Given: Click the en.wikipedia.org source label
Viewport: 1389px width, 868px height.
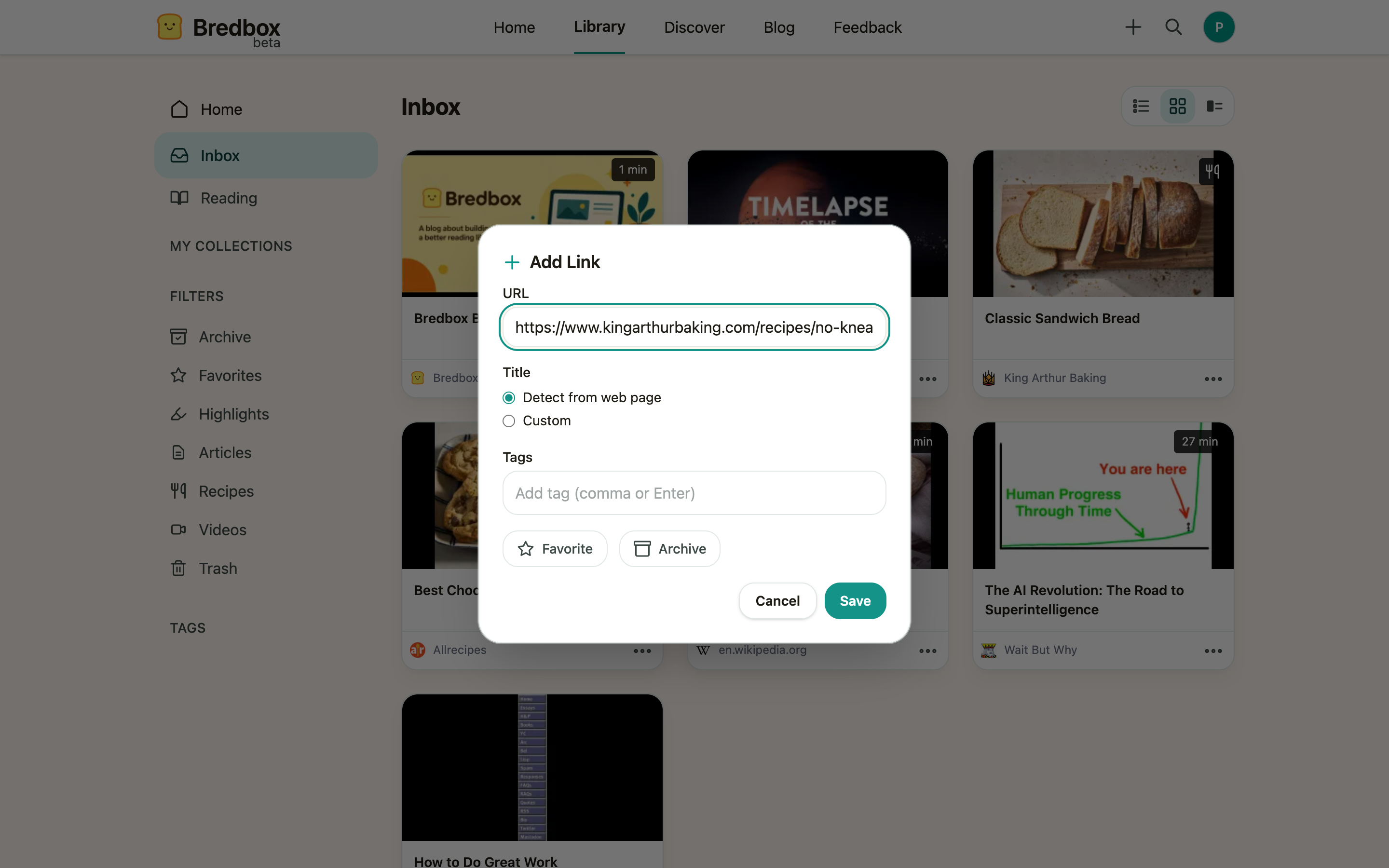Looking at the screenshot, I should [x=762, y=650].
